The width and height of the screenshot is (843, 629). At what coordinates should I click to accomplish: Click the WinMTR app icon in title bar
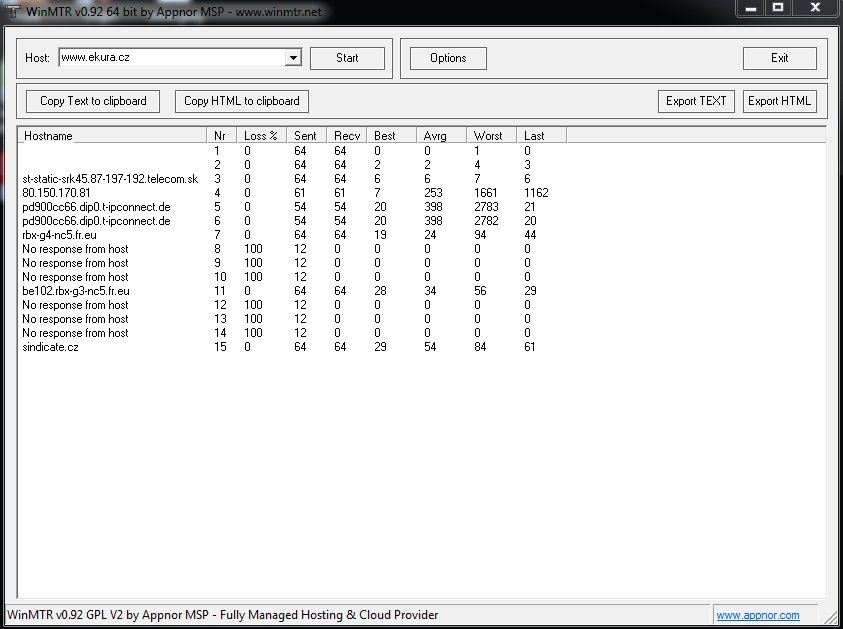tap(14, 9)
